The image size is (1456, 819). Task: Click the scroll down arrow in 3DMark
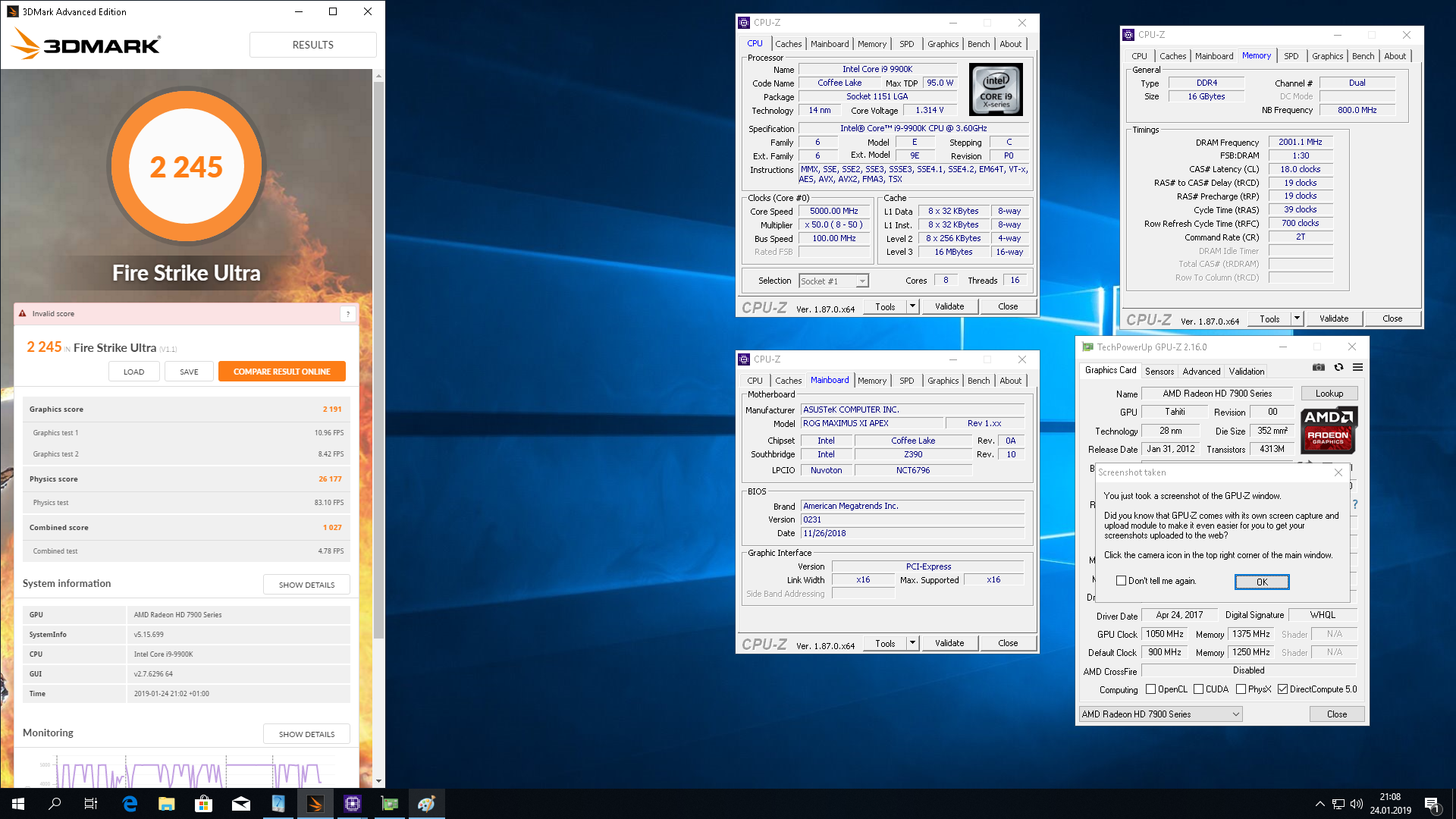point(378,781)
